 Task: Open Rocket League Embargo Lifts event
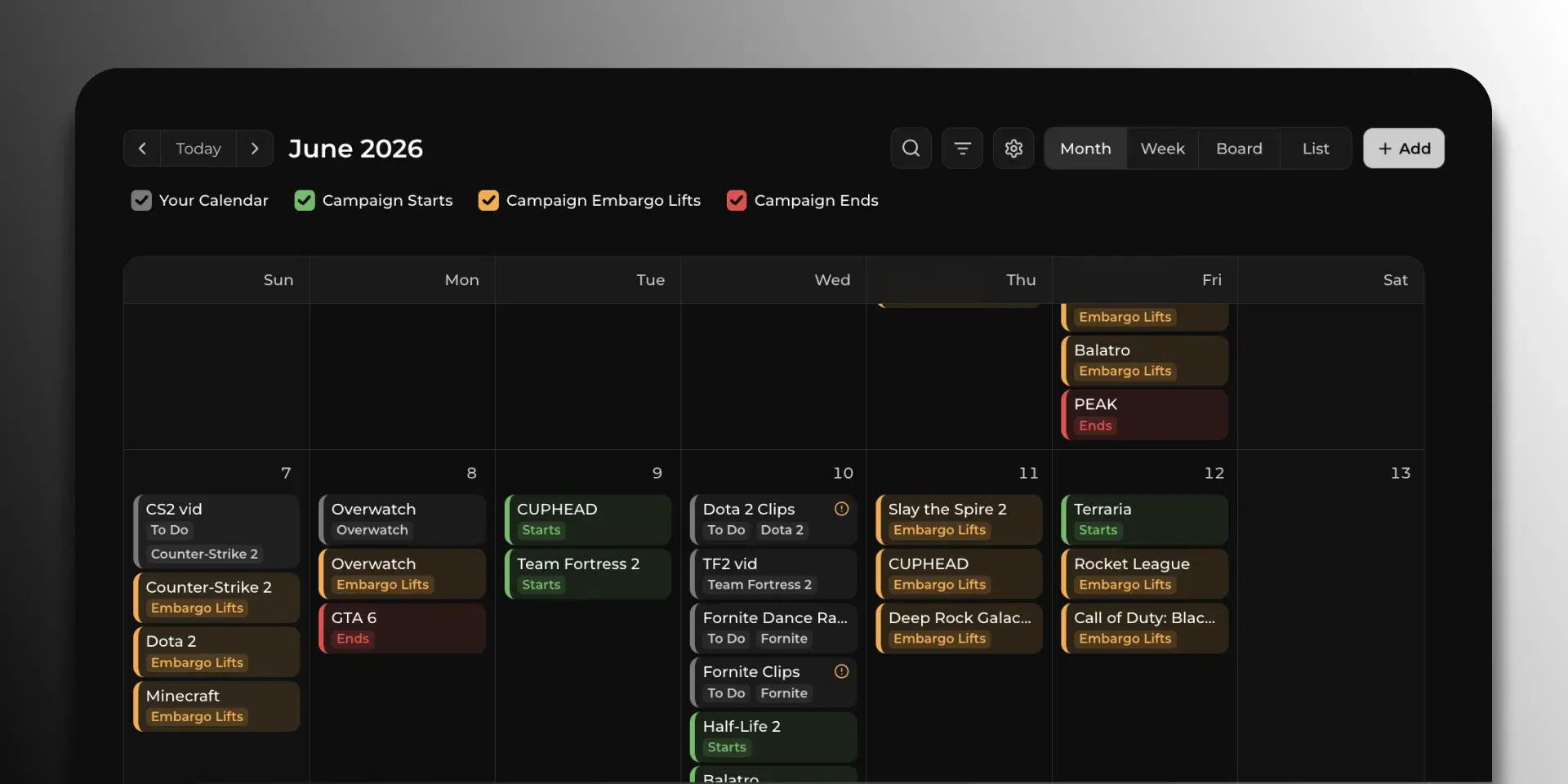[1145, 574]
